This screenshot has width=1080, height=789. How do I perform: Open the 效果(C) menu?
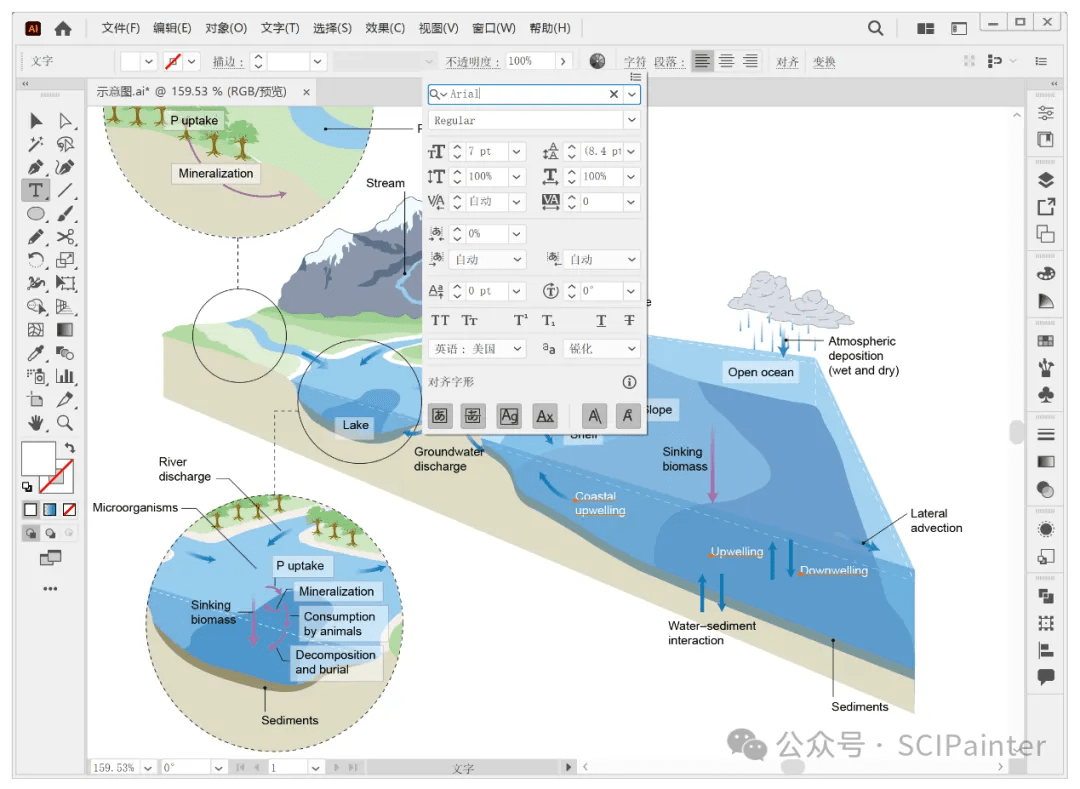(385, 28)
